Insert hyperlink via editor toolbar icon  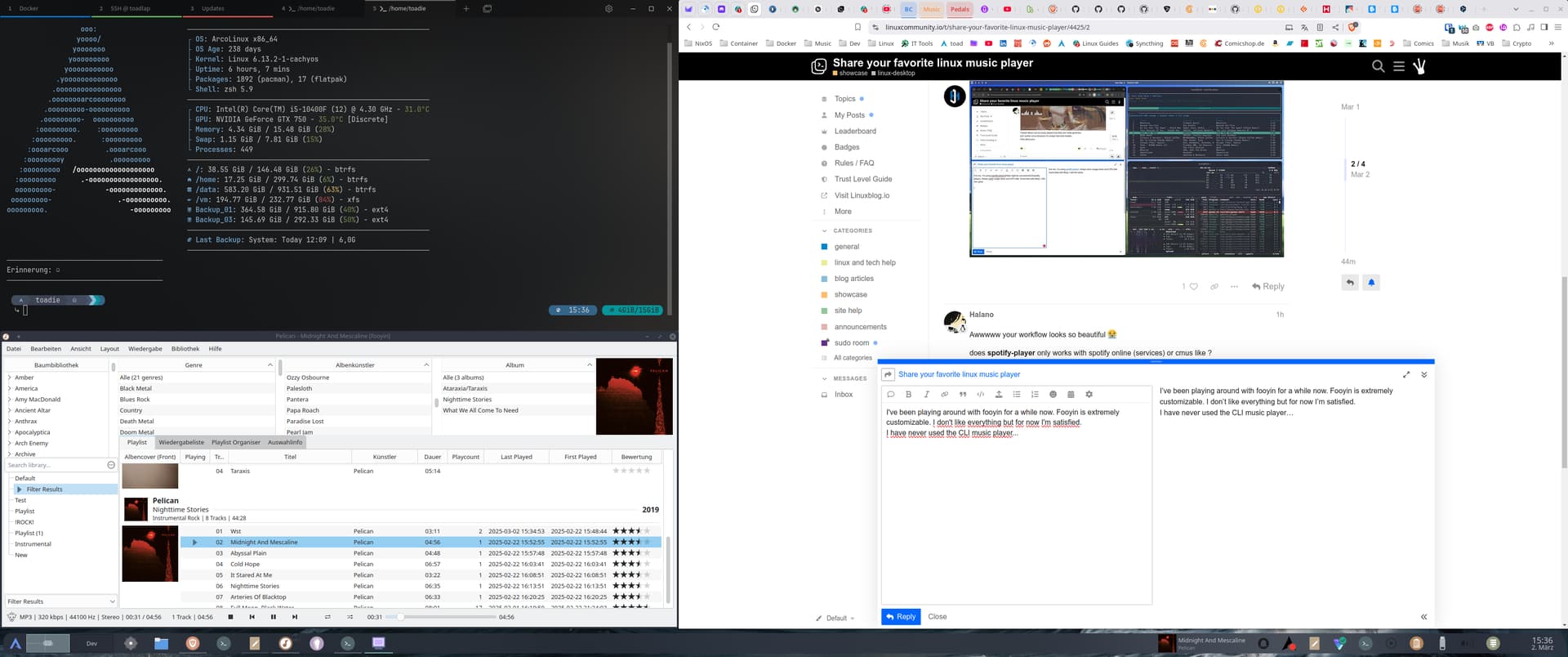[x=944, y=394]
